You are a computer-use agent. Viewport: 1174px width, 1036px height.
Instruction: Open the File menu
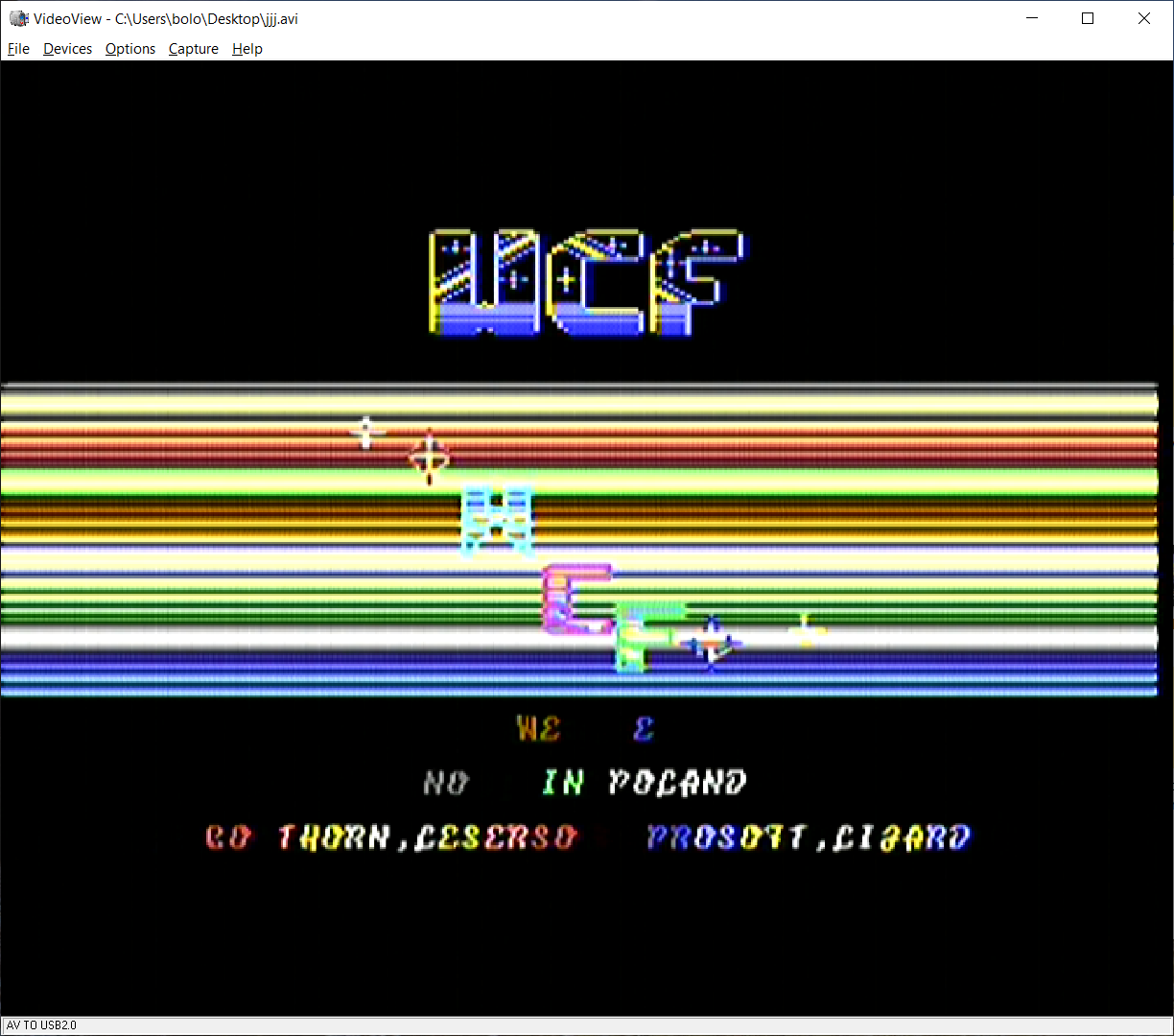[18, 49]
